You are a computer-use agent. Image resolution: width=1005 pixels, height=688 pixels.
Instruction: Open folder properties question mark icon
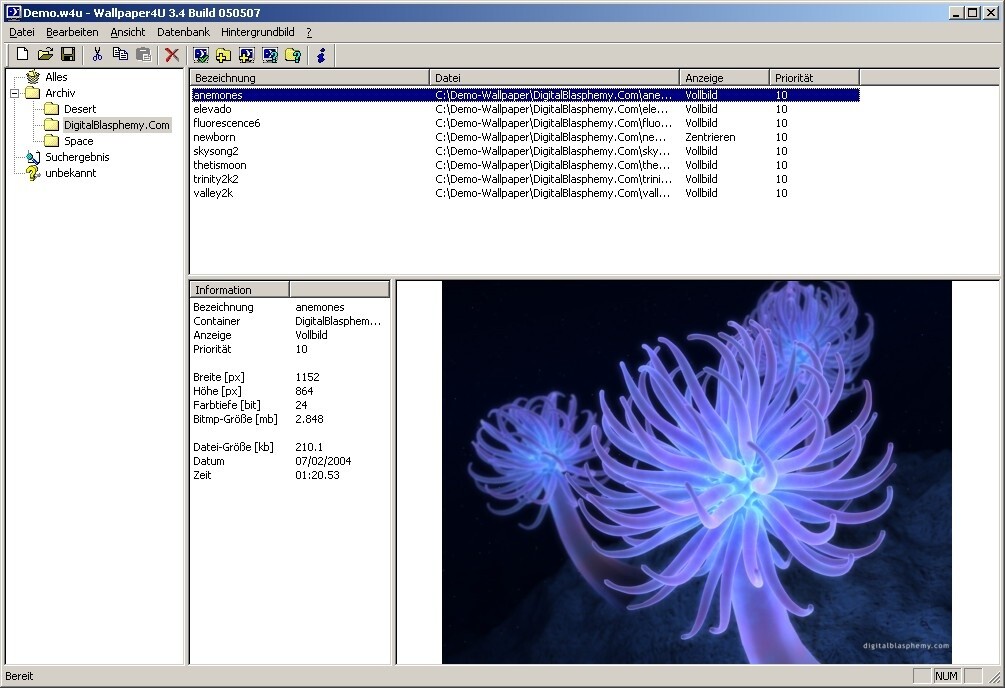coord(293,55)
